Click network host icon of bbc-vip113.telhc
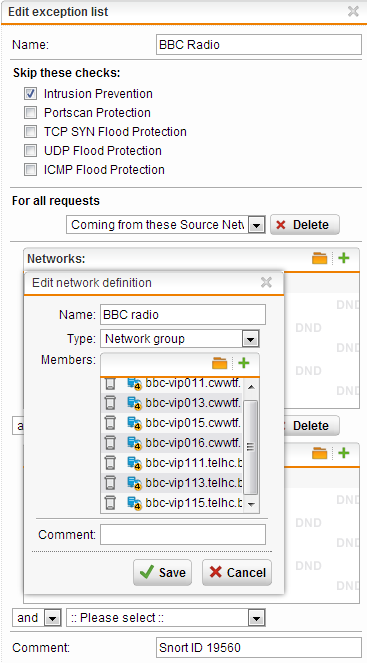 (x=134, y=483)
